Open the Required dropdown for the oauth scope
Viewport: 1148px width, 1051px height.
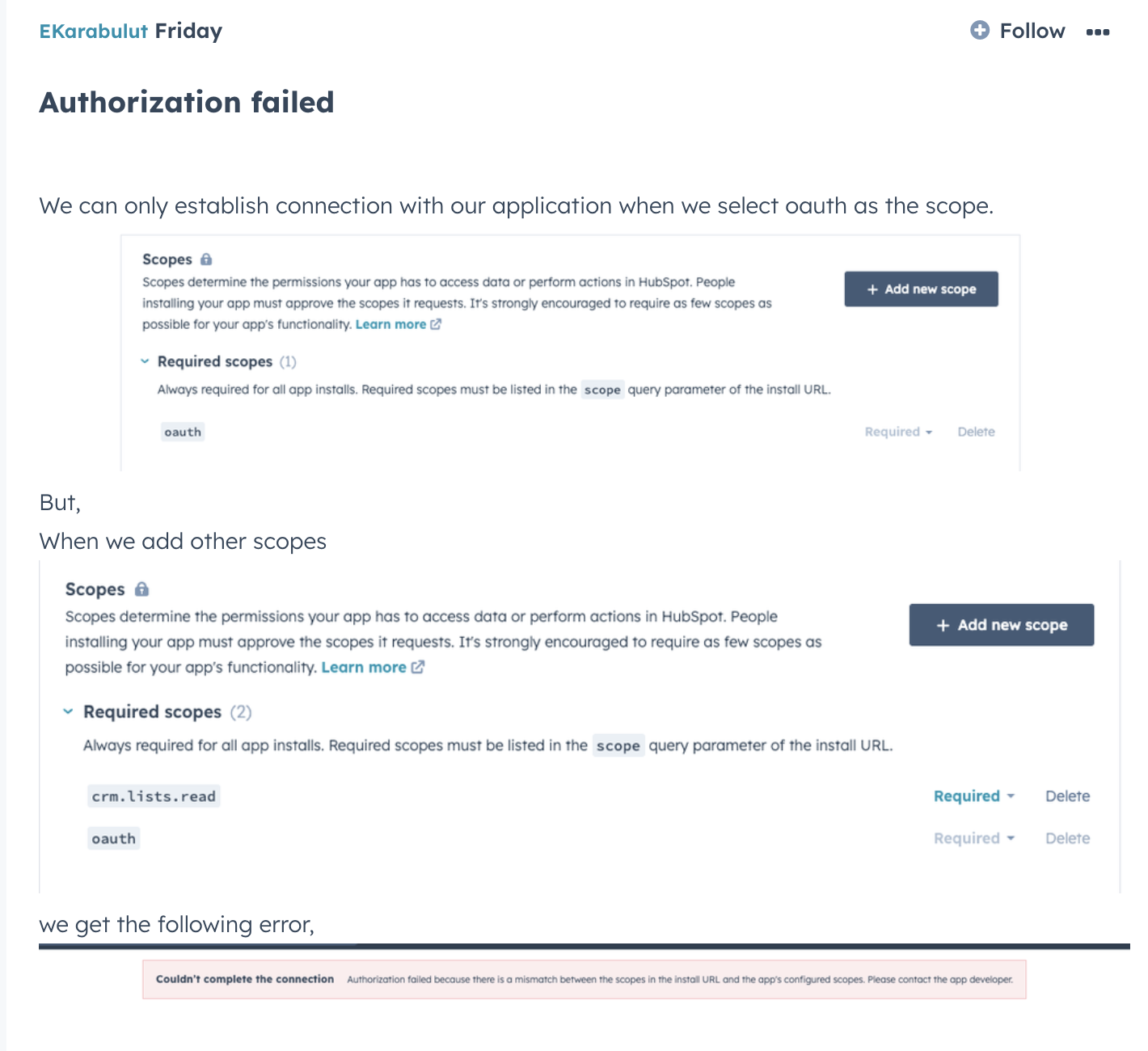pos(897,432)
